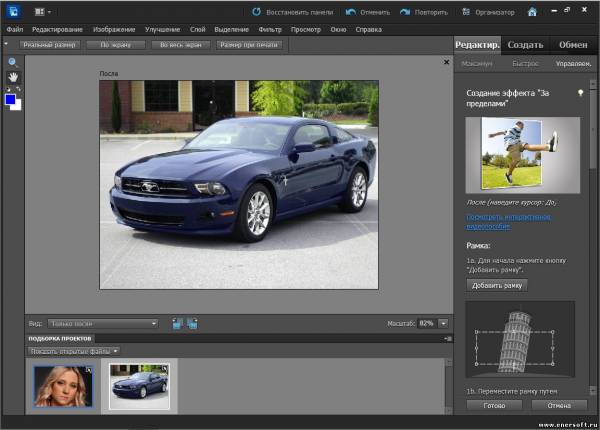Click the Отменить undo button
The image size is (600, 430).
[368, 12]
